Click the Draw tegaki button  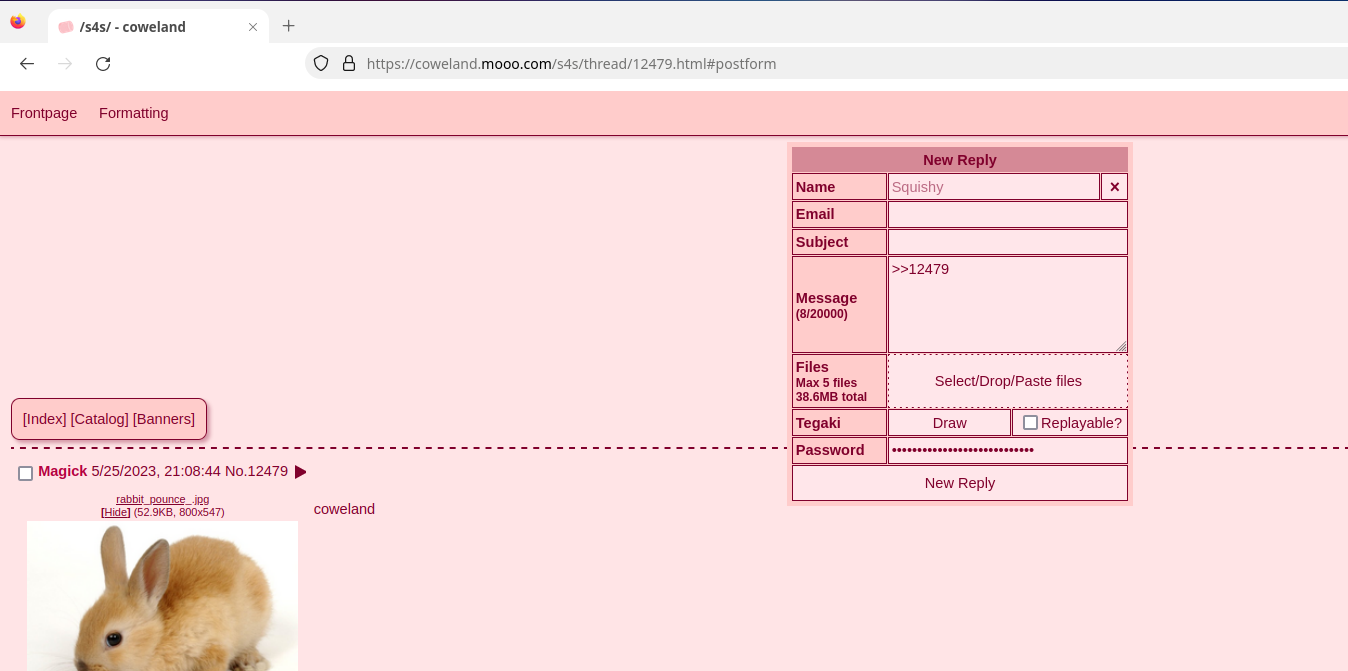(949, 423)
